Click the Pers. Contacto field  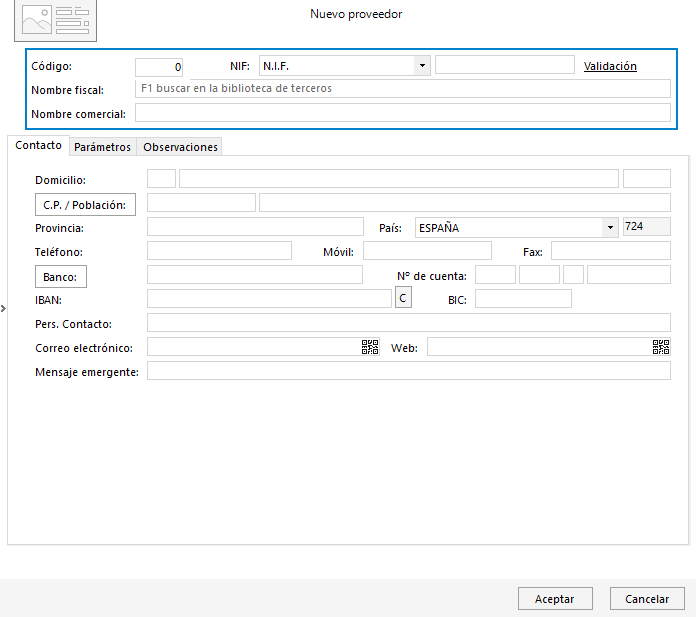point(409,322)
